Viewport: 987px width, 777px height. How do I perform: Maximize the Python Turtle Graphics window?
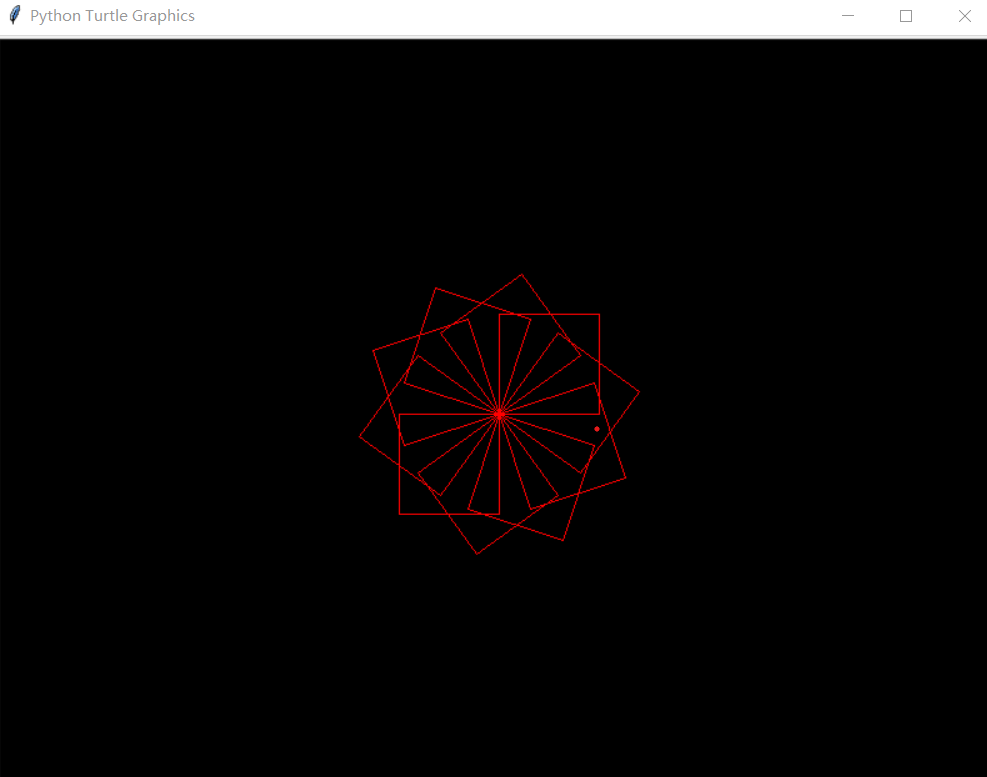point(906,16)
